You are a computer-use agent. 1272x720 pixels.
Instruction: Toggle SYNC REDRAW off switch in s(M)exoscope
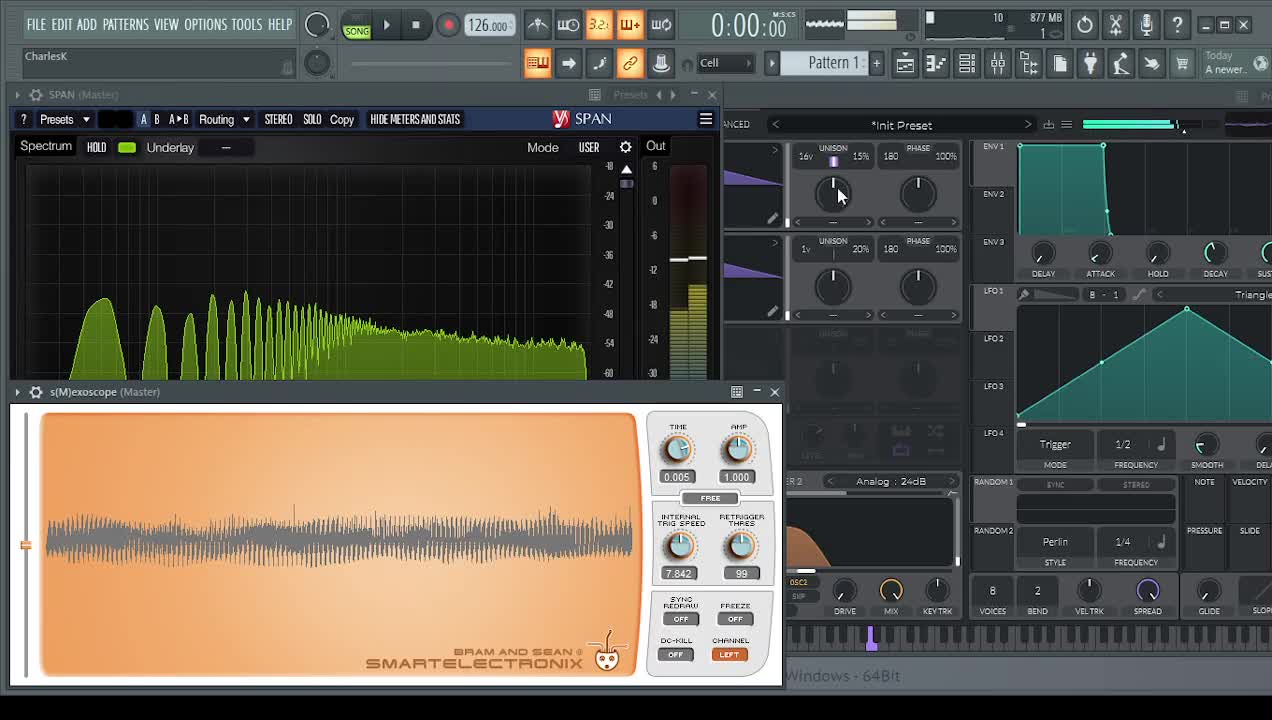(681, 619)
